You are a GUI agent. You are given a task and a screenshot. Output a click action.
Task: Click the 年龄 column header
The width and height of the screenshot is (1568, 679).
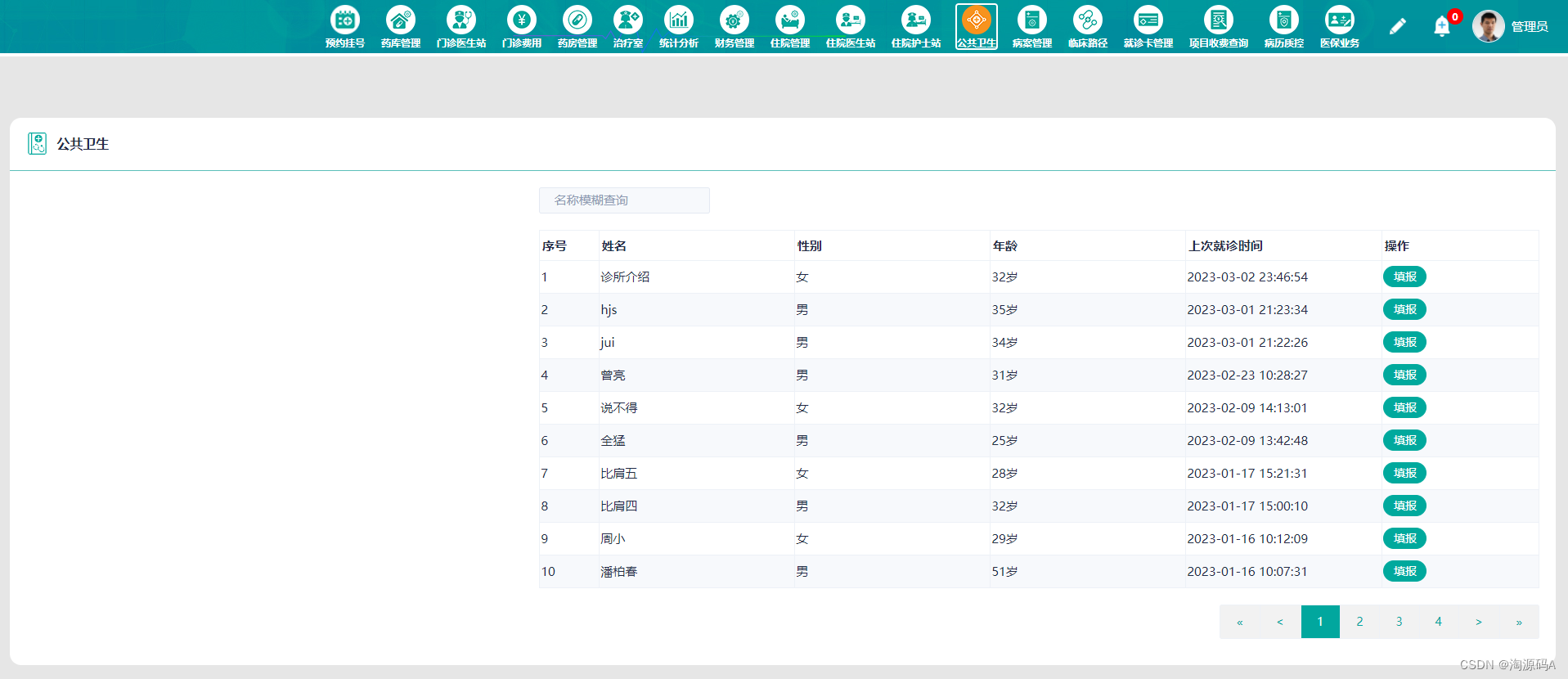point(1005,245)
